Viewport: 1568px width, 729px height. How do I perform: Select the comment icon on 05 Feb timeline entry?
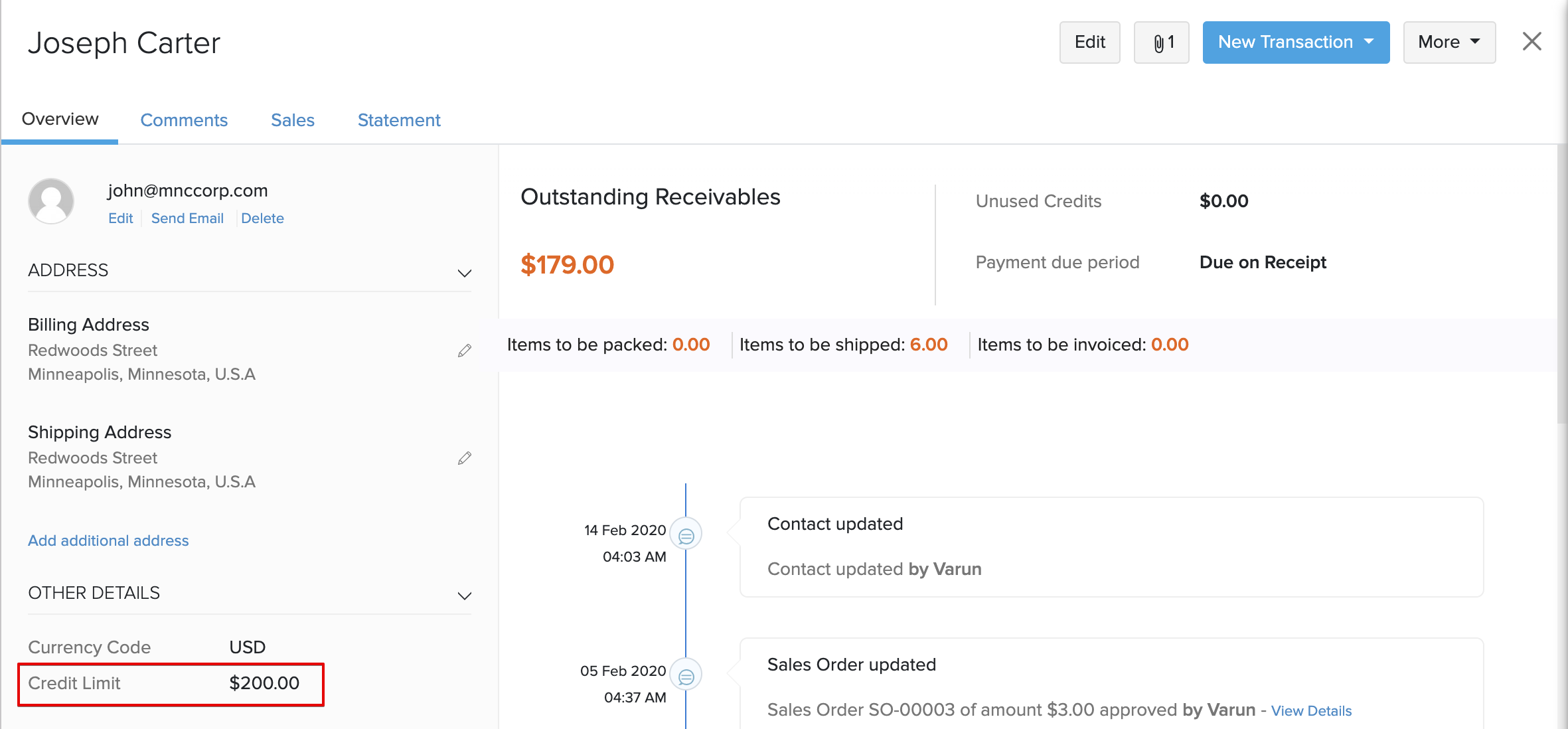click(687, 673)
